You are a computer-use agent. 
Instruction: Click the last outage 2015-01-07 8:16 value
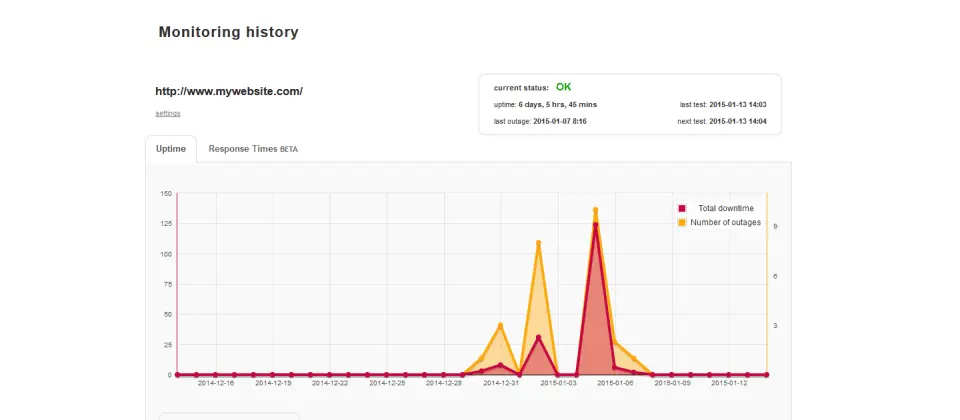(560, 121)
